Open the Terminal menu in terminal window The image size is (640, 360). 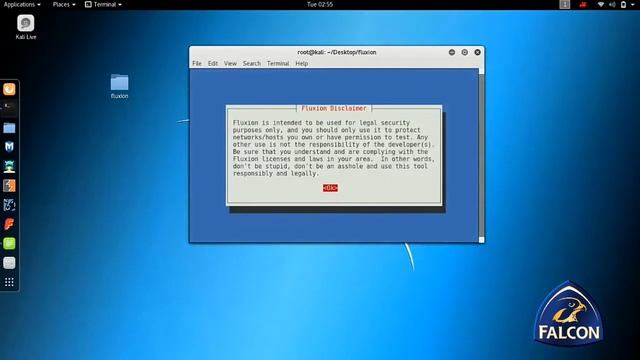278,63
